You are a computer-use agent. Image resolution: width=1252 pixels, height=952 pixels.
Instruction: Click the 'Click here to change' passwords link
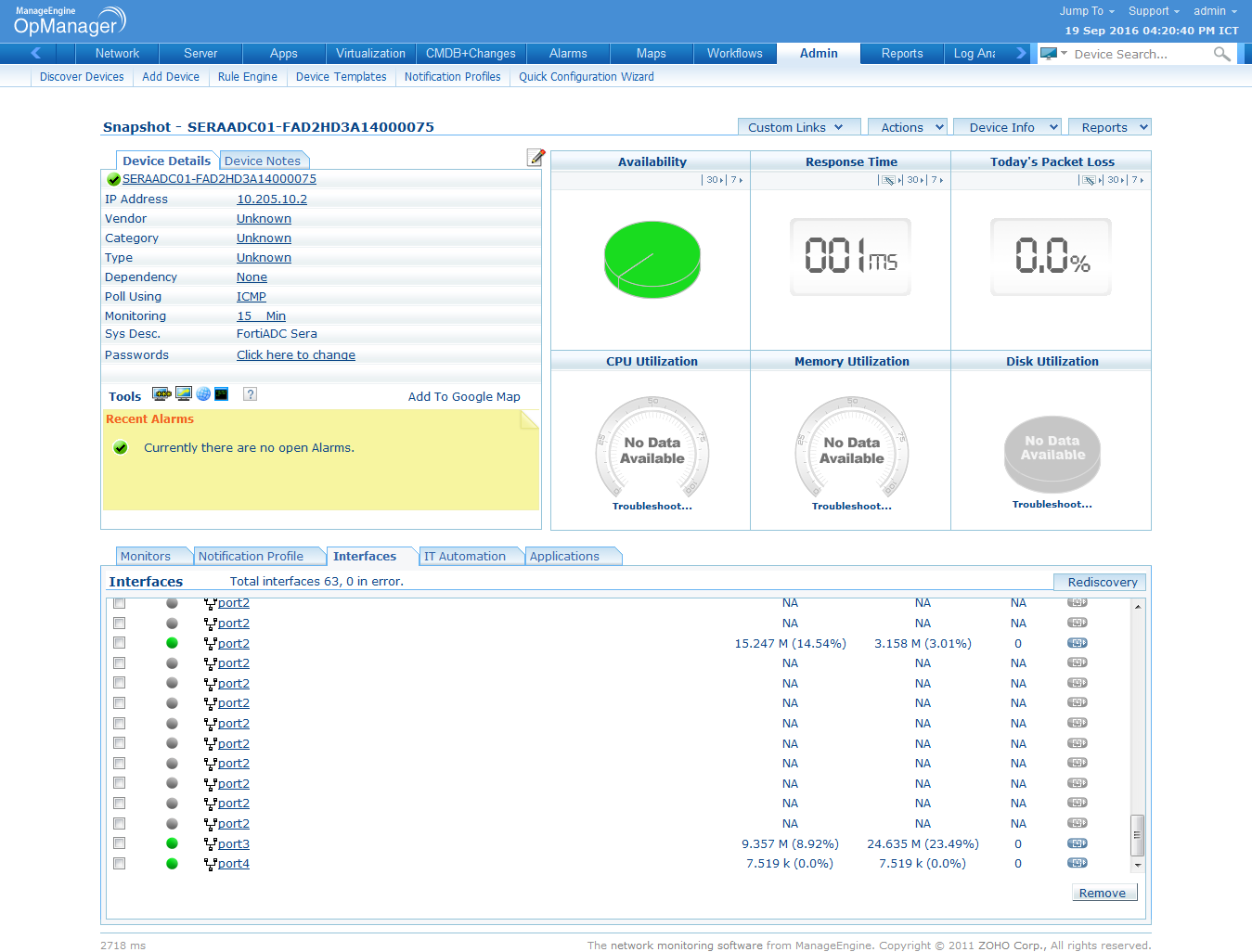click(295, 355)
